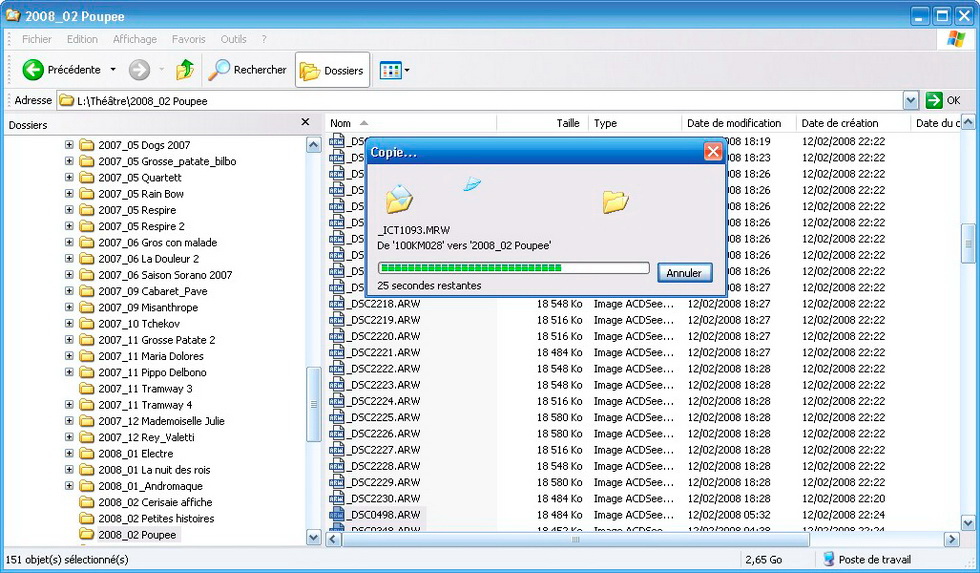Viewport: 980px width, 573px height.
Task: Open the Fichier menu
Action: coord(37,39)
